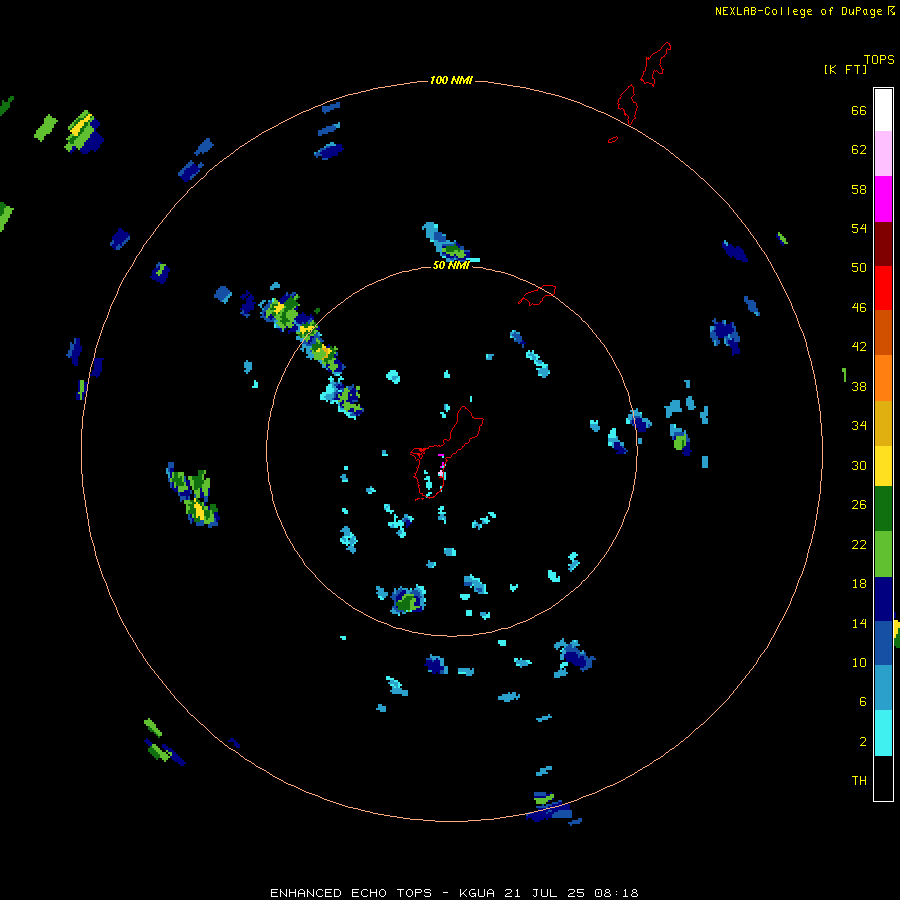900x900 pixels.
Task: Select the light blue legend color block
Action: (883, 688)
